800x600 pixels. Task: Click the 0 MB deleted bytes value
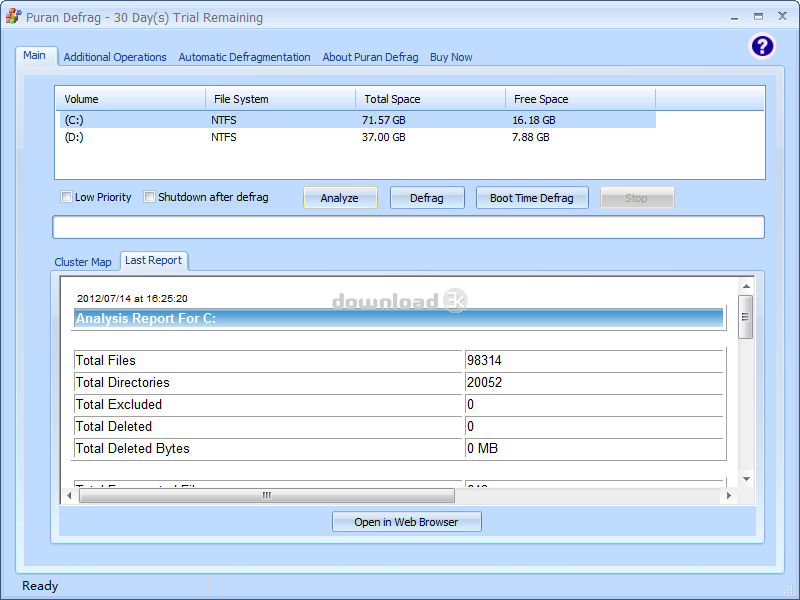pyautogui.click(x=482, y=448)
